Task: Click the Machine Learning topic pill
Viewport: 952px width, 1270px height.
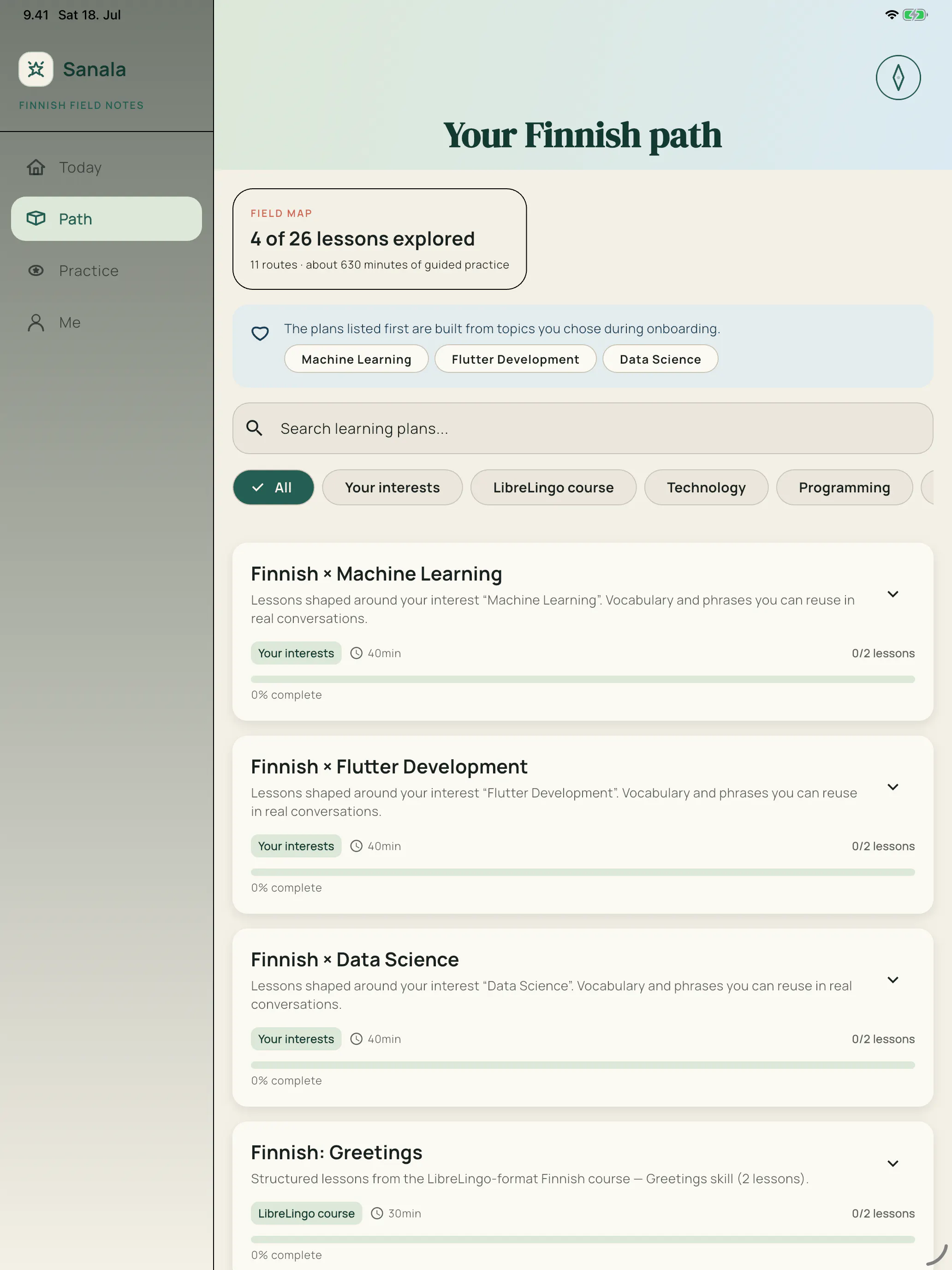Action: [357, 359]
